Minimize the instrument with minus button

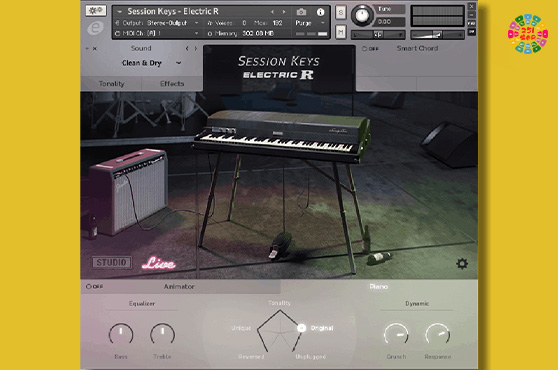pos(472,15)
